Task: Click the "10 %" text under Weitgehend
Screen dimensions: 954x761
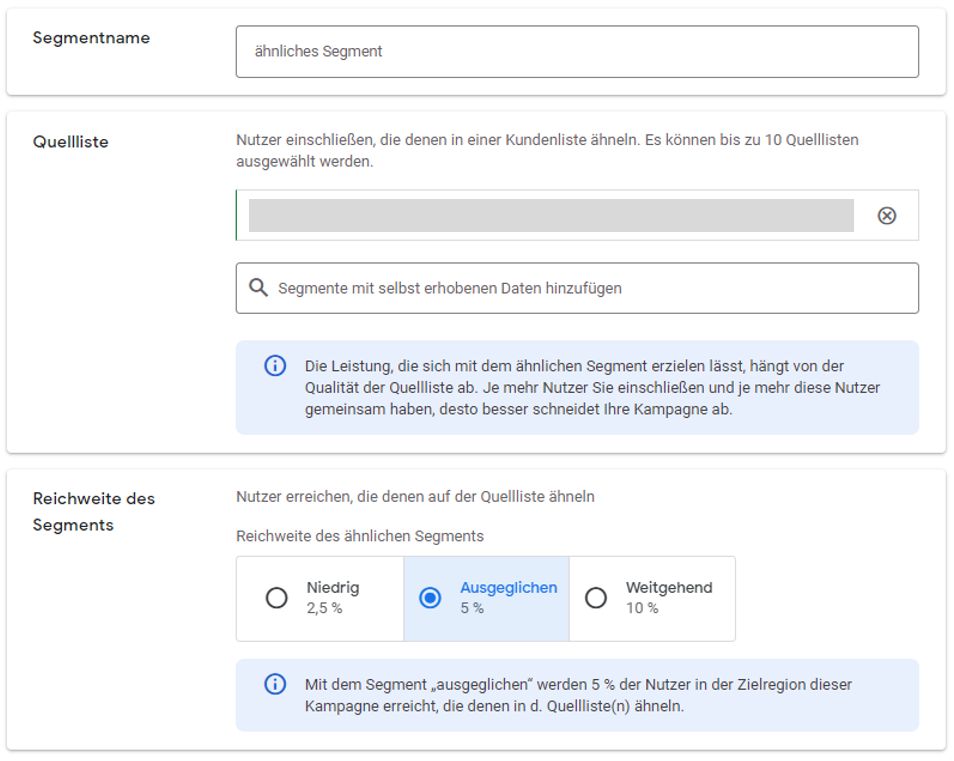Action: (x=642, y=608)
